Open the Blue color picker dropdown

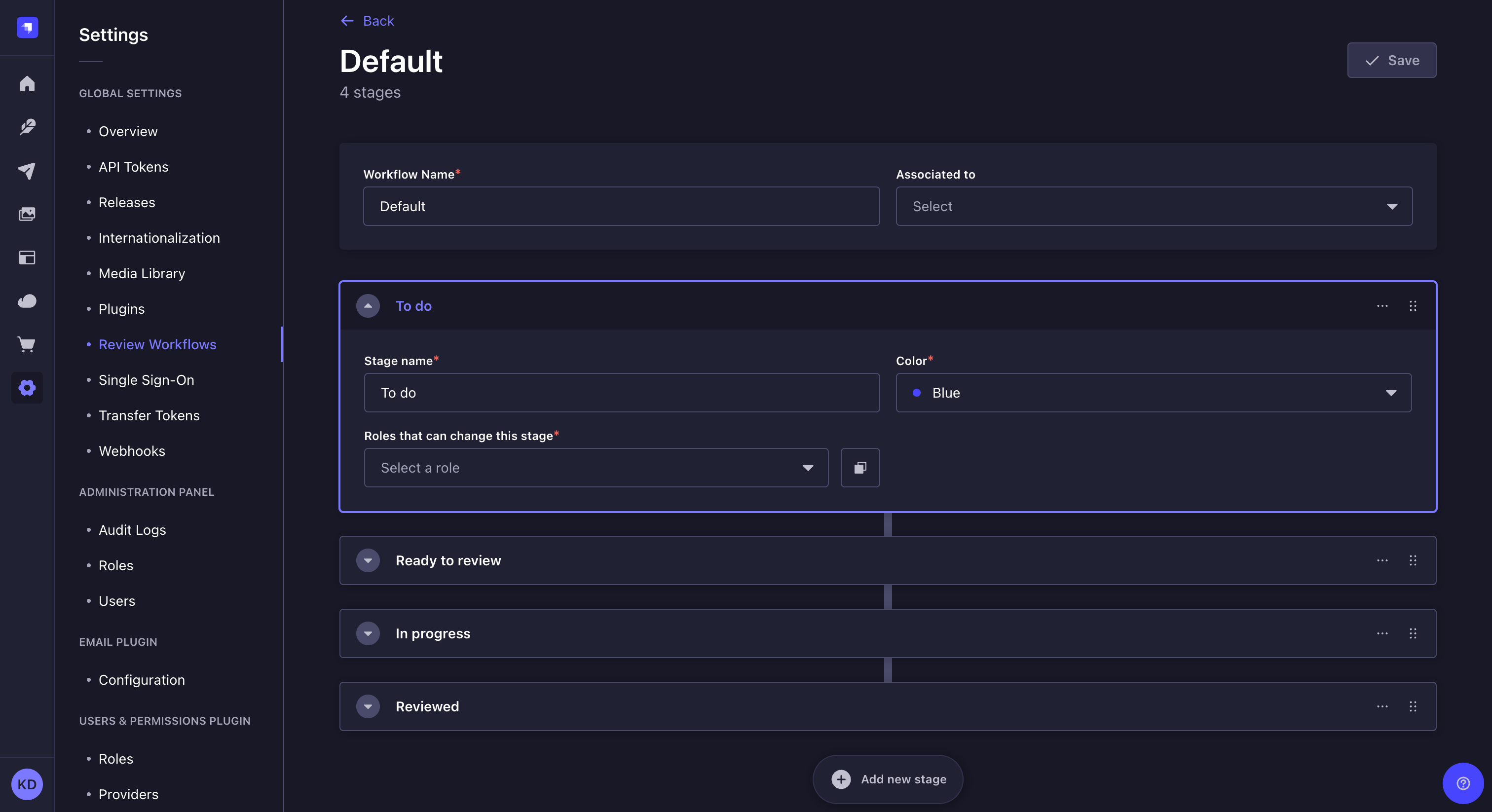(x=1153, y=393)
